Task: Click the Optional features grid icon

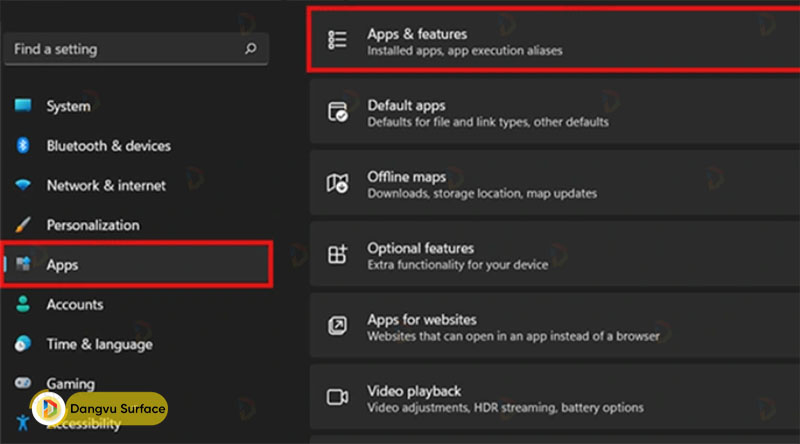Action: [338, 255]
